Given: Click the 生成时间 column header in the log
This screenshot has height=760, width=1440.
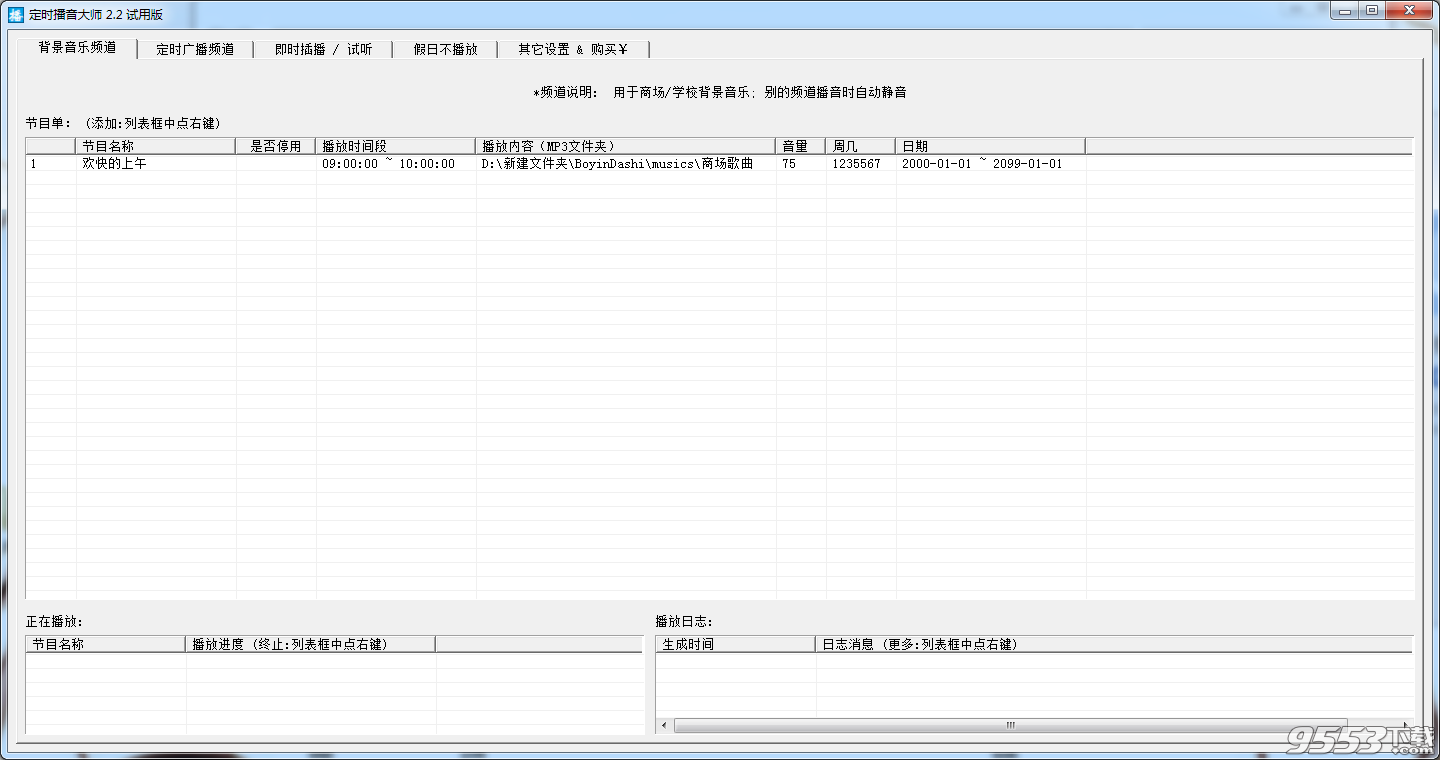Looking at the screenshot, I should click(736, 644).
